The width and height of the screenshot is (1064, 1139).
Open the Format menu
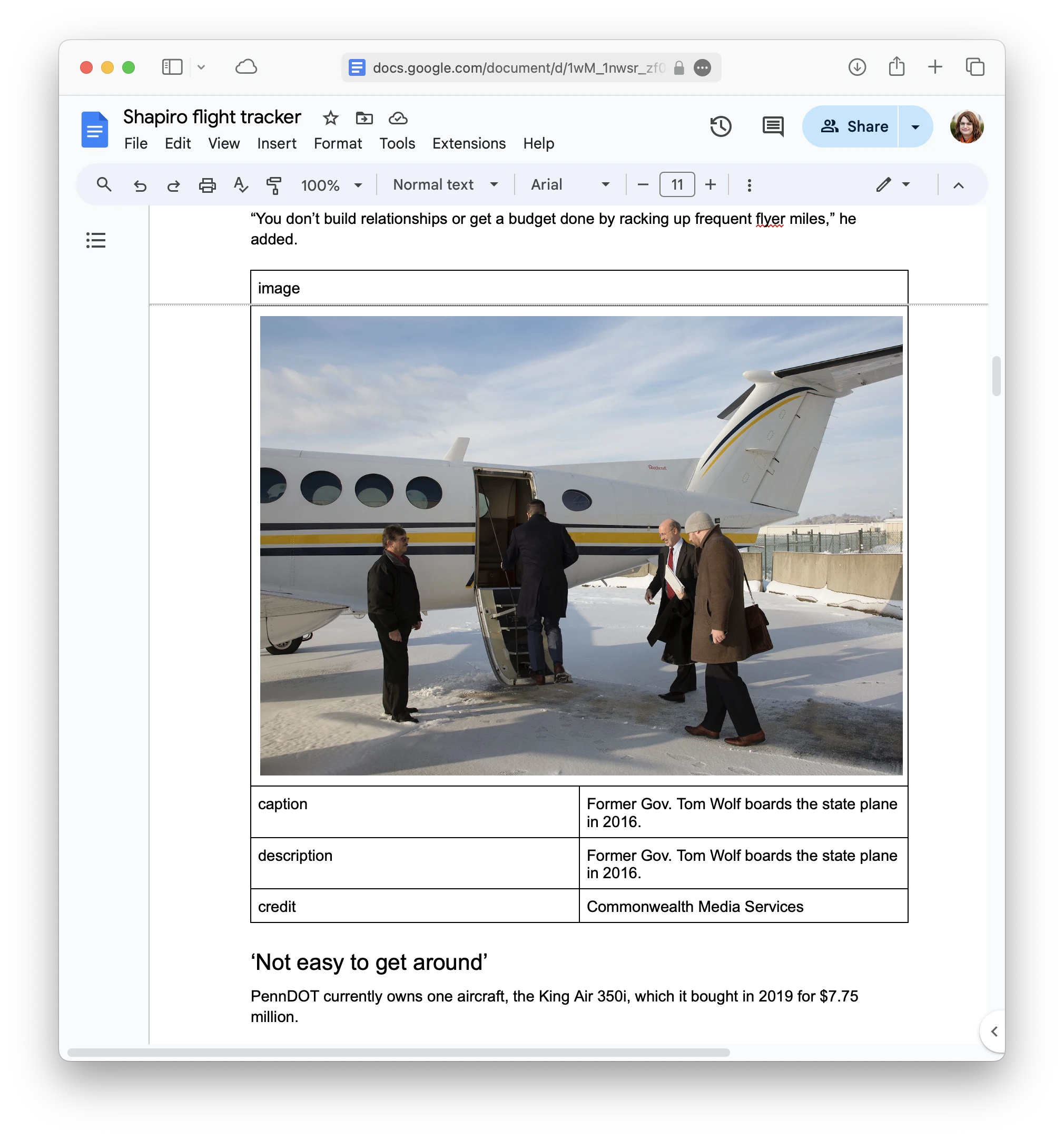pyautogui.click(x=338, y=143)
